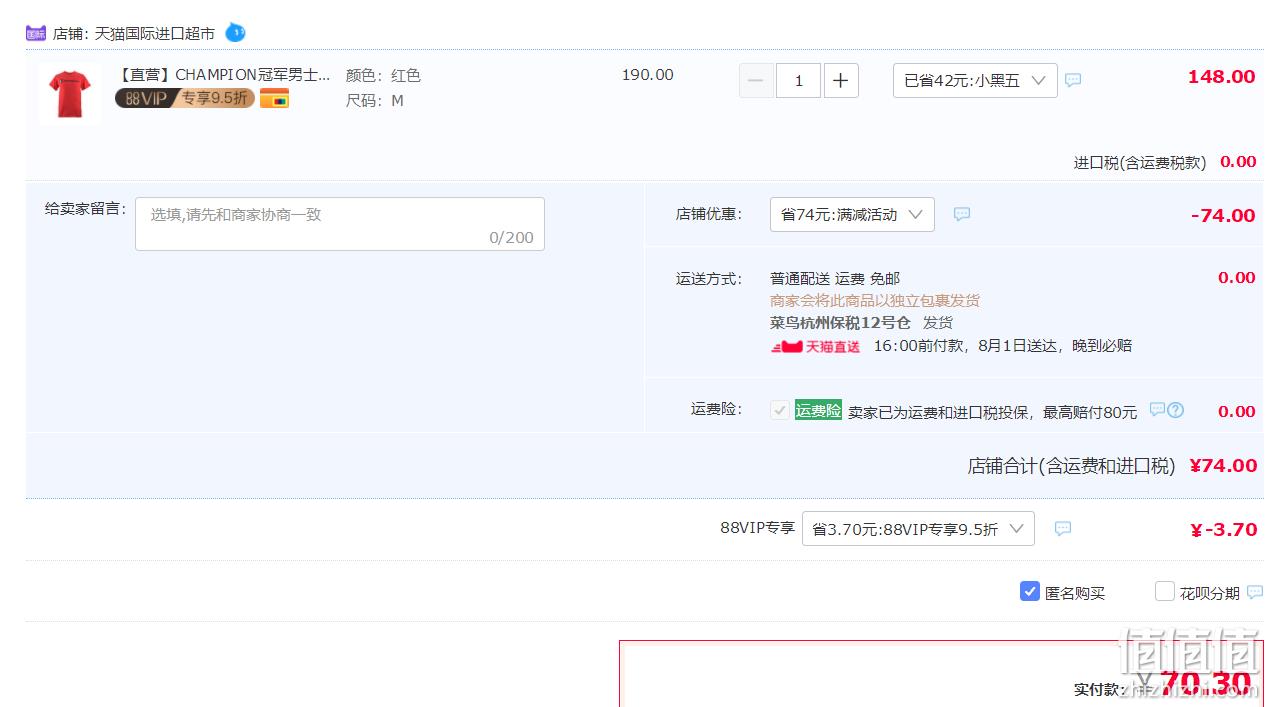Click comment icon beside 满减活动 dropdown

(x=962, y=214)
